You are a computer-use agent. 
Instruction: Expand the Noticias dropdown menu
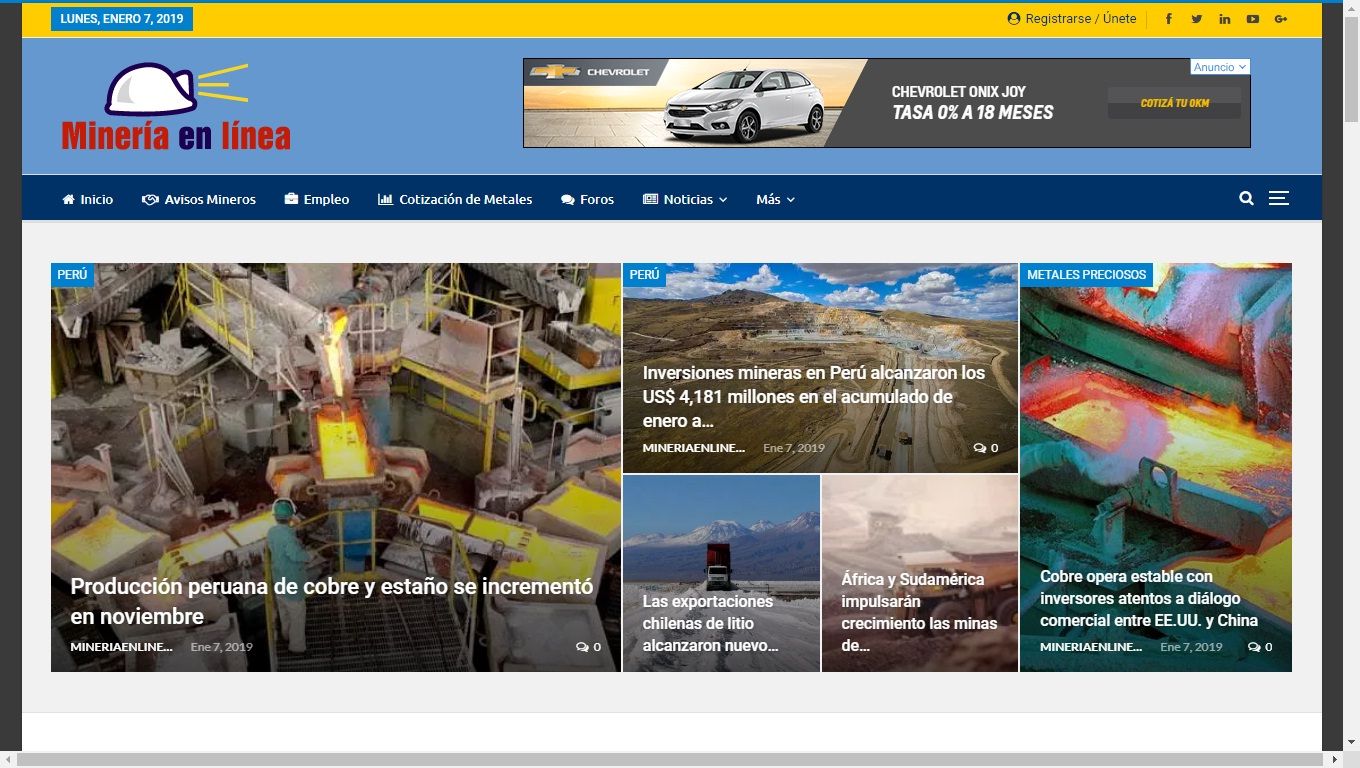[685, 199]
